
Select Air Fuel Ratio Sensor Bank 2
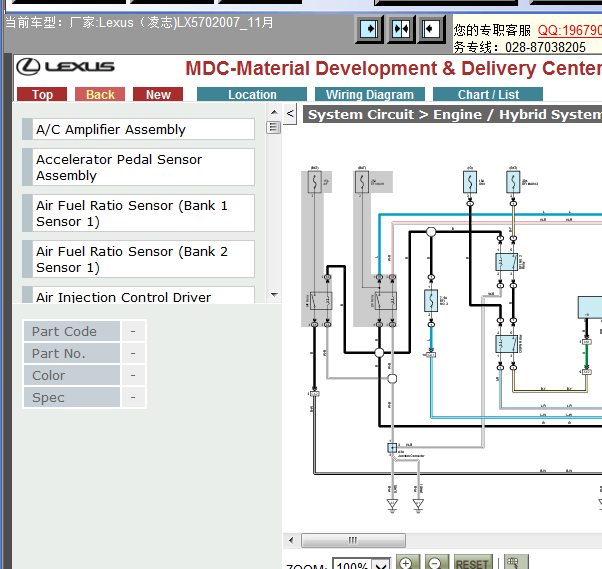click(x=138, y=259)
